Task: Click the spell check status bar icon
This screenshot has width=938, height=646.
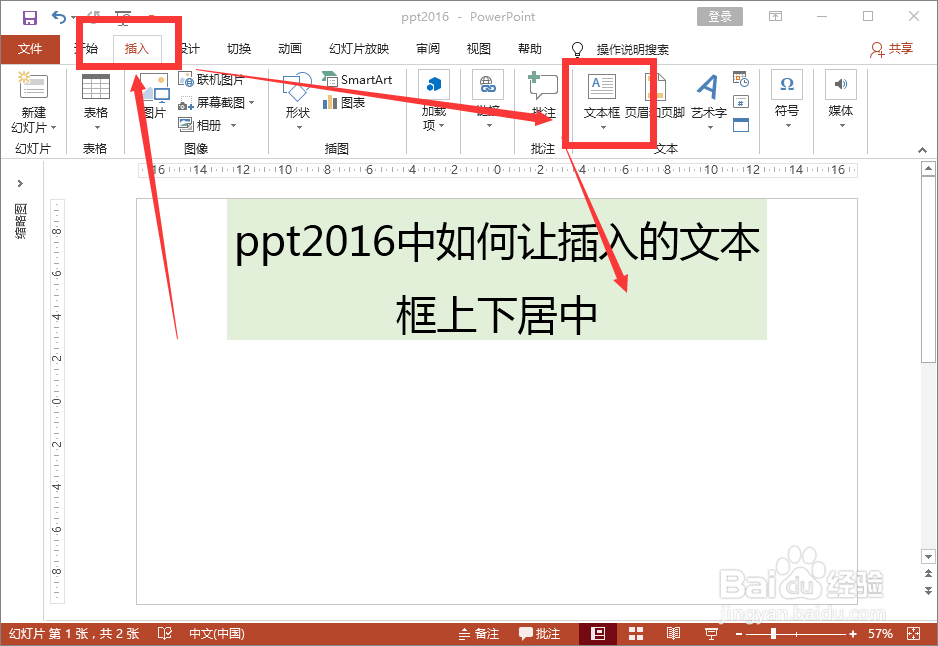Action: click(165, 633)
